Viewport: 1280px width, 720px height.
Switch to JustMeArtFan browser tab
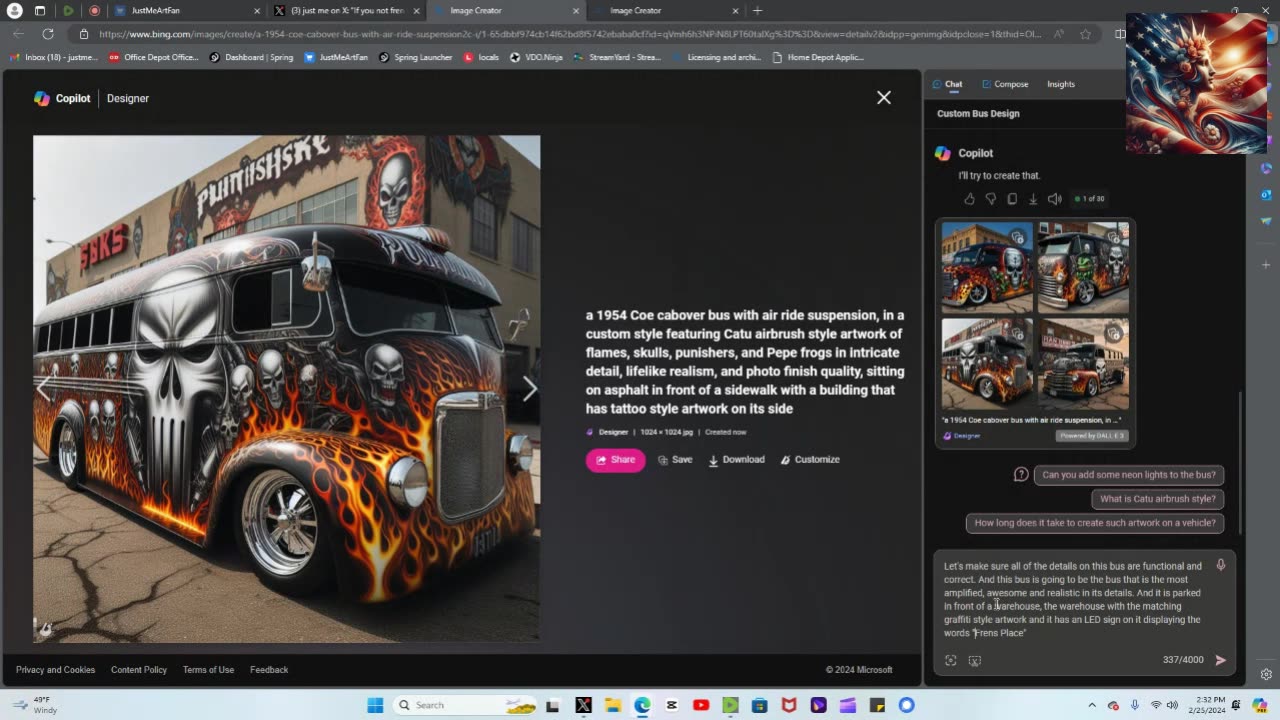click(185, 11)
